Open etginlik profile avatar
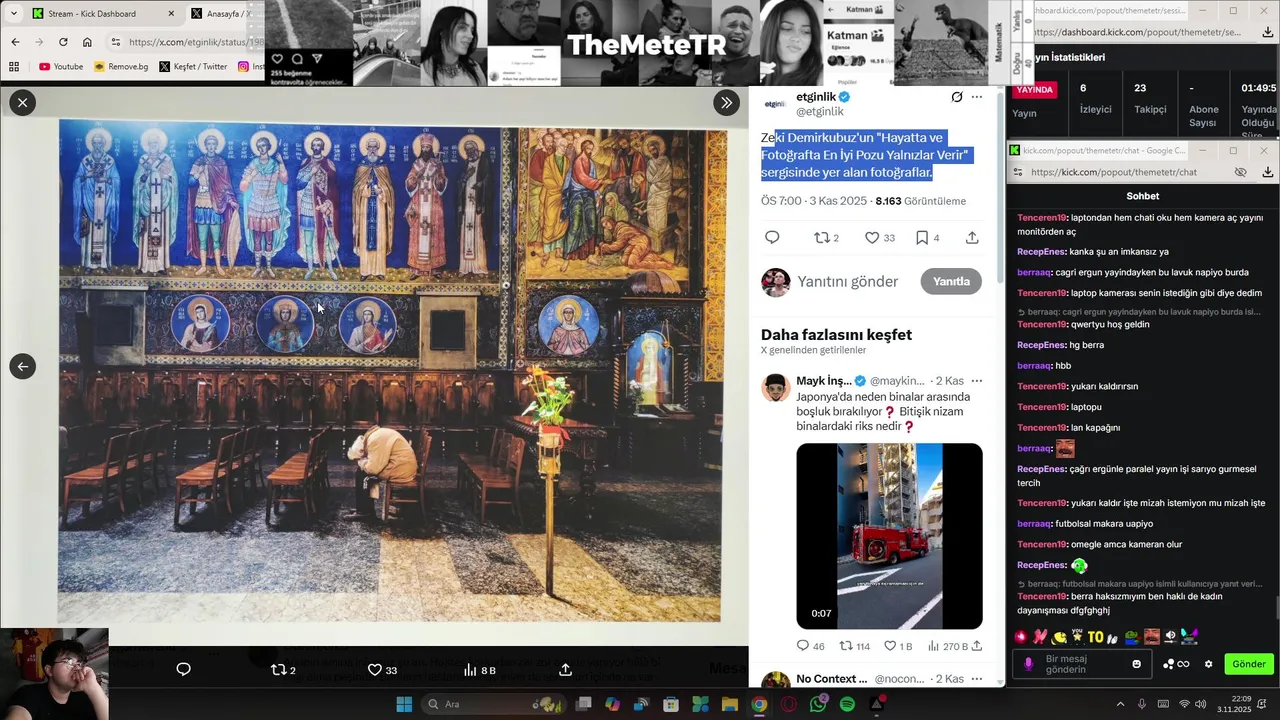This screenshot has height=720, width=1280. tap(775, 103)
